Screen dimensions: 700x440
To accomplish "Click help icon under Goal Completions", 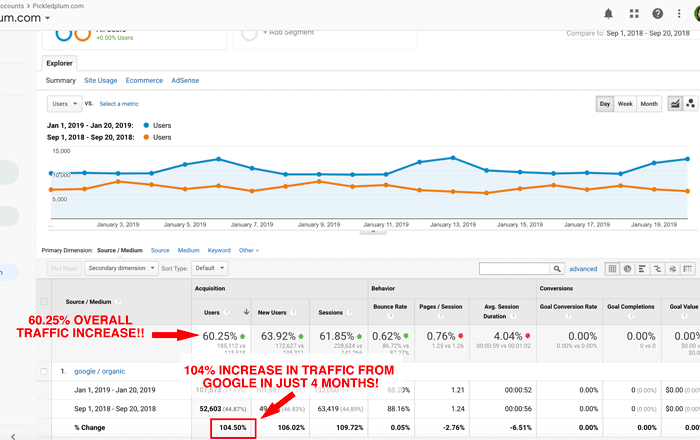I will tap(631, 316).
